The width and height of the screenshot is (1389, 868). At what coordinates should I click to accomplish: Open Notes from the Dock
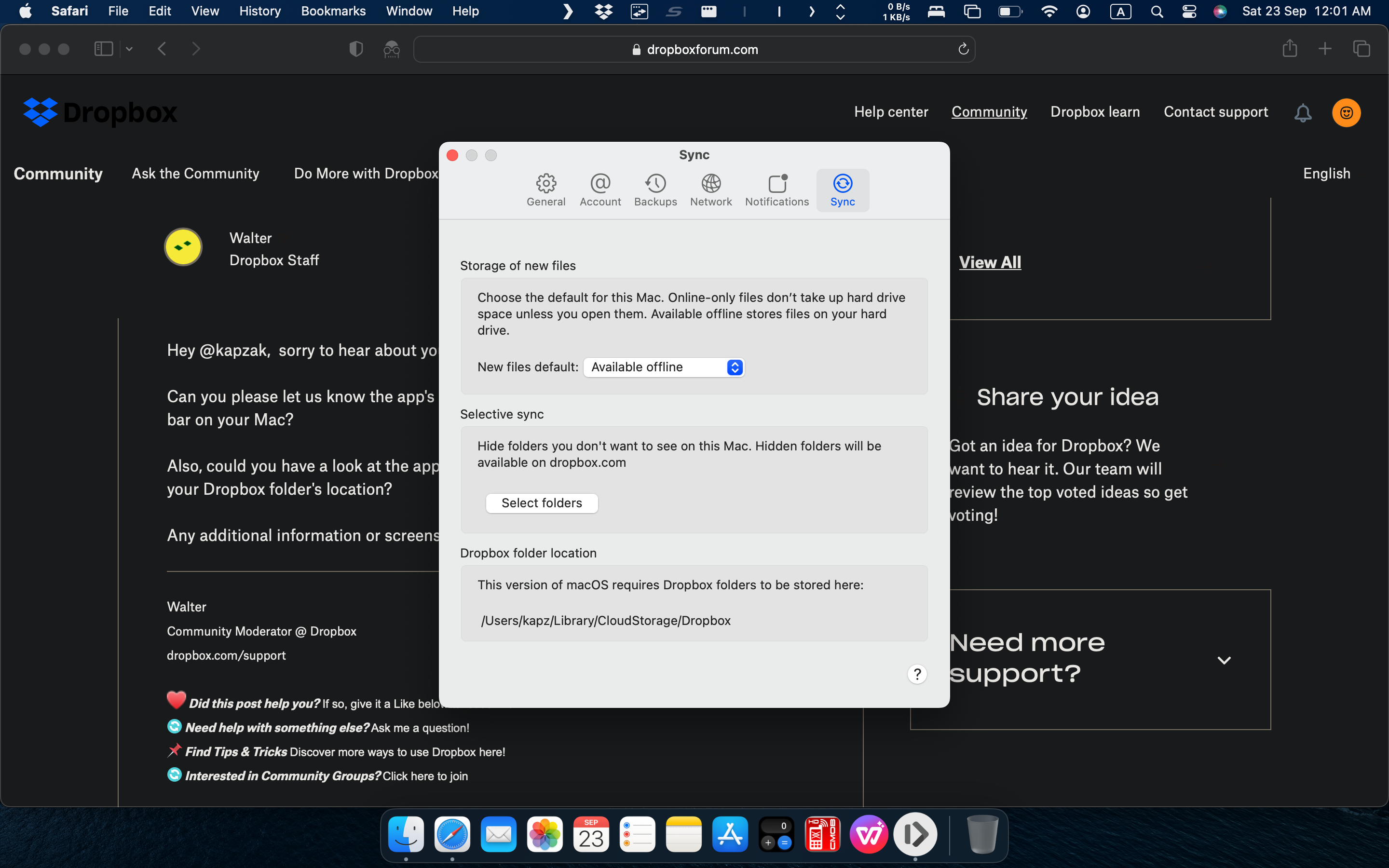tap(683, 834)
